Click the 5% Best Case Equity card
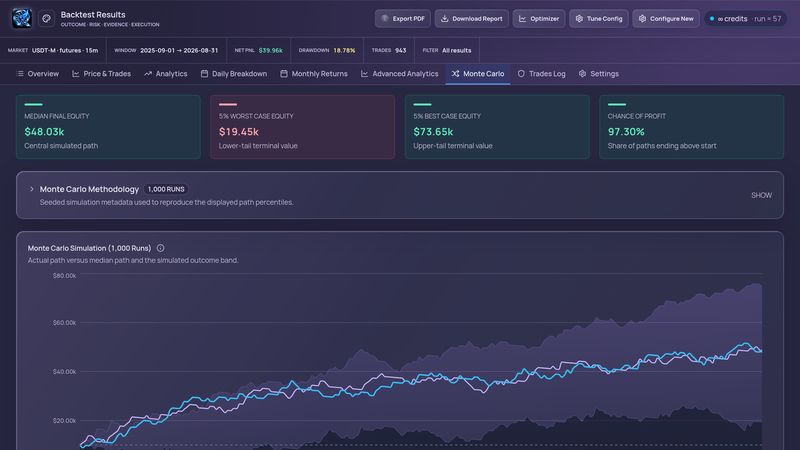800x450 pixels. [x=497, y=127]
